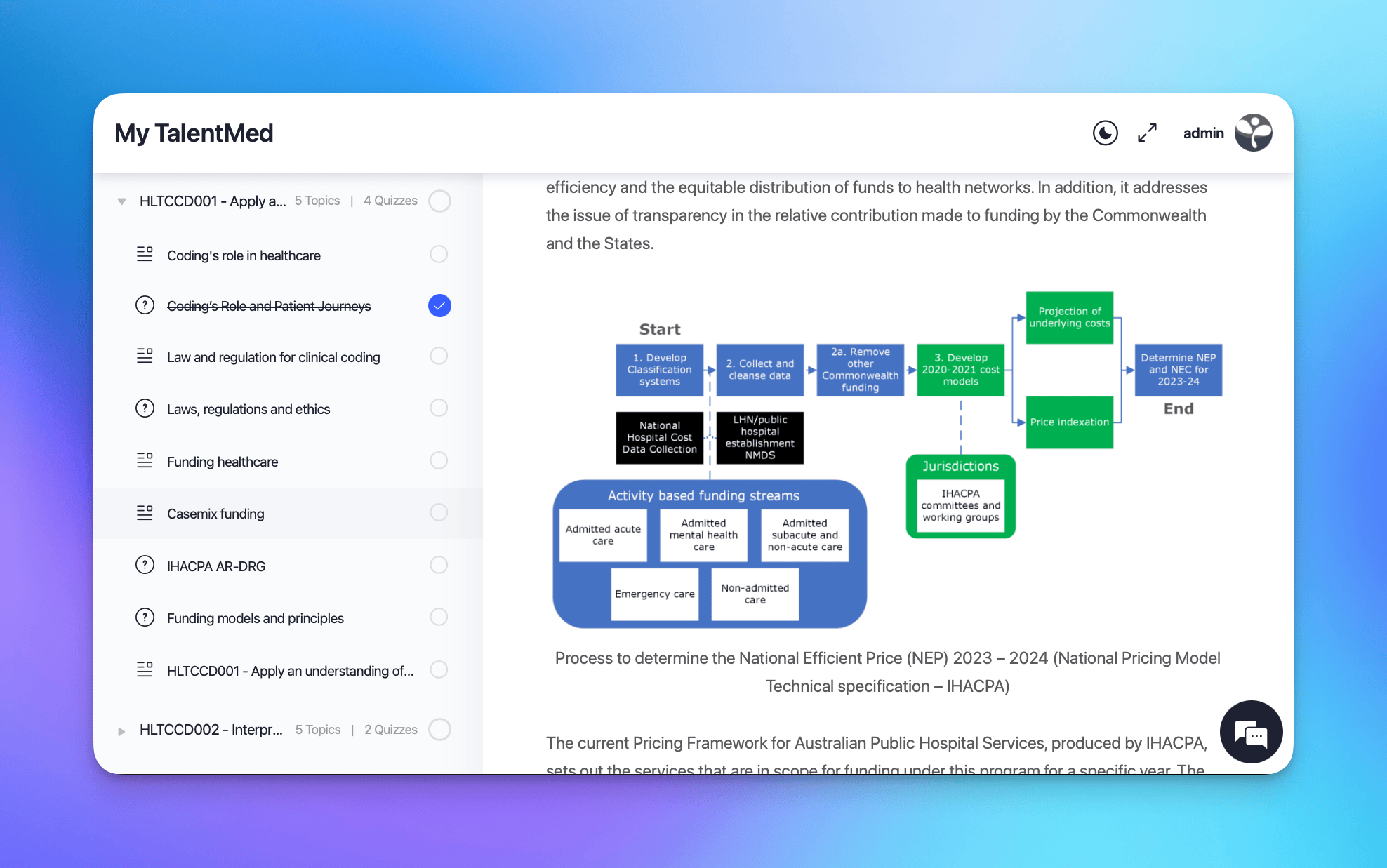Click the fullscreen expand arrows icon
Viewport: 1387px width, 868px height.
pyautogui.click(x=1147, y=133)
